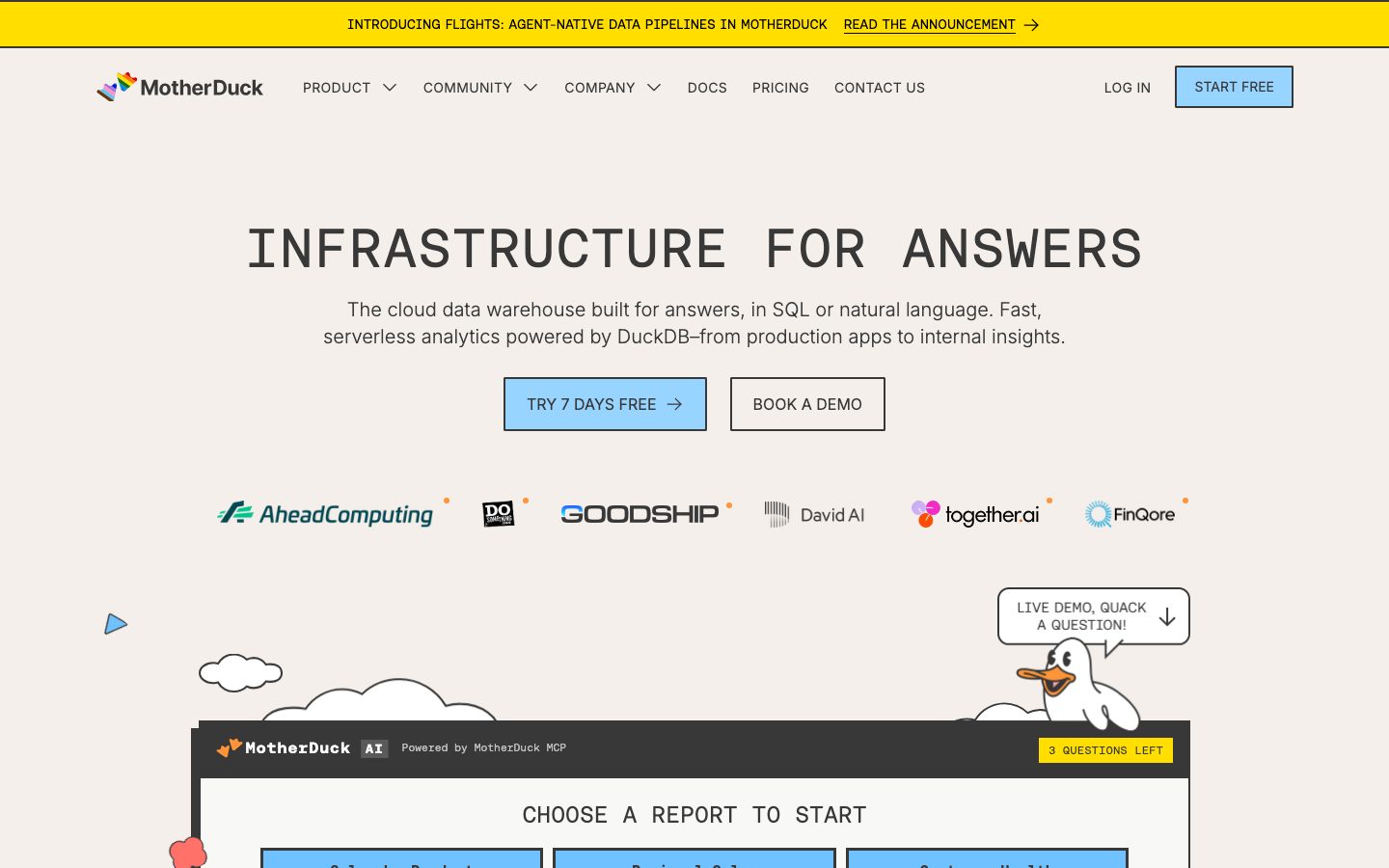Screen dimensions: 1389x868
Task: Click the down arrow in Live Demo bubble
Action: [1167, 616]
